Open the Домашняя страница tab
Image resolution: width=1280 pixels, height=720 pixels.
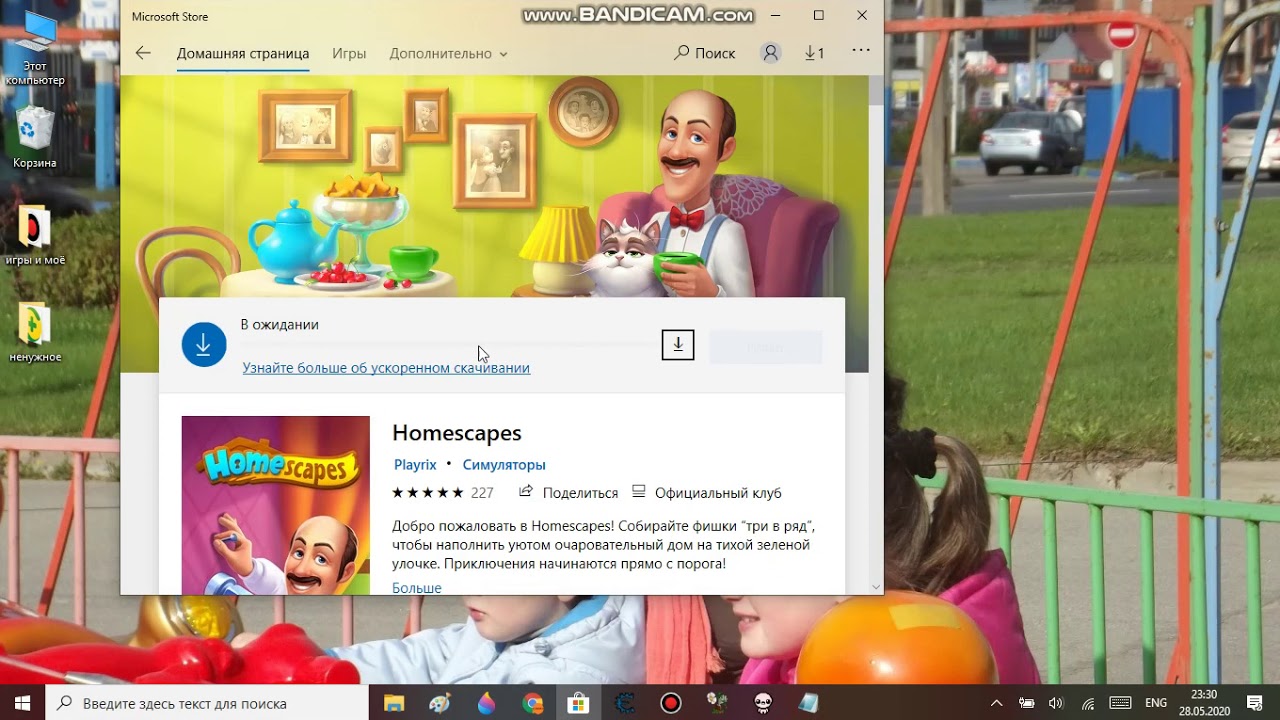[243, 53]
